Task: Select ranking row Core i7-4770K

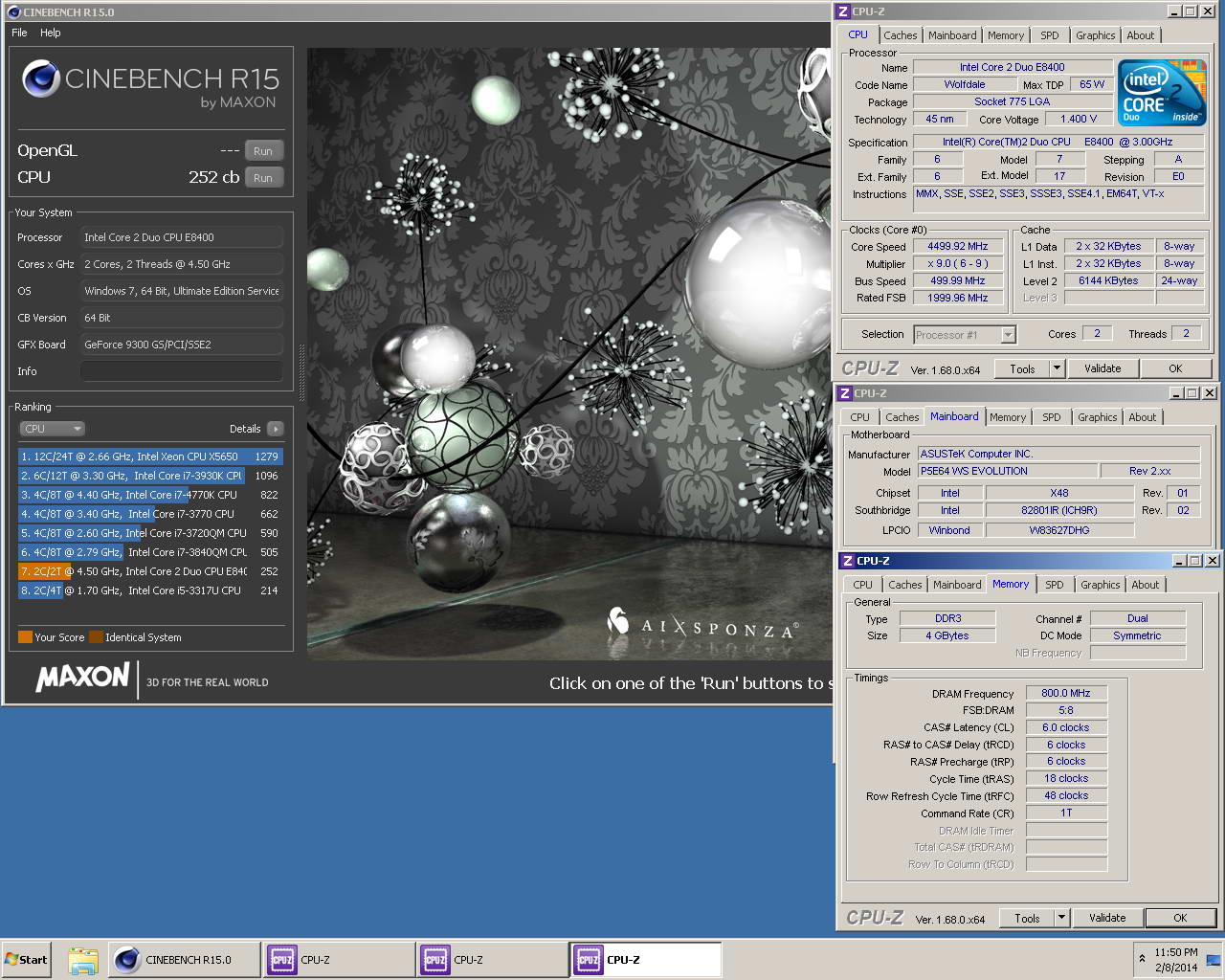Action: pyautogui.click(x=150, y=495)
